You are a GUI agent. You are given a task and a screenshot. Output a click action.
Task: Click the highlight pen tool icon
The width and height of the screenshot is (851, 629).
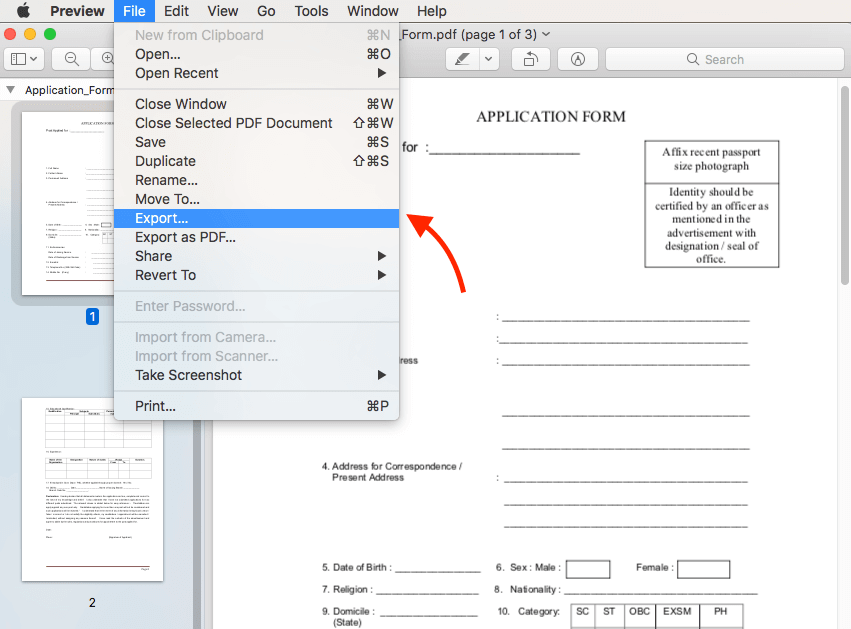click(462, 59)
